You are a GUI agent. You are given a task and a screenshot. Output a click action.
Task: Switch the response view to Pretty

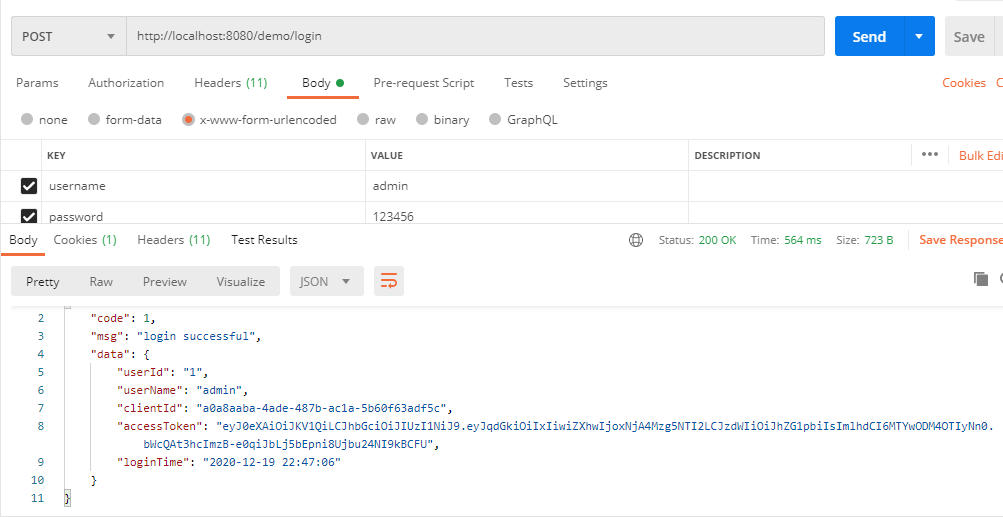43,282
